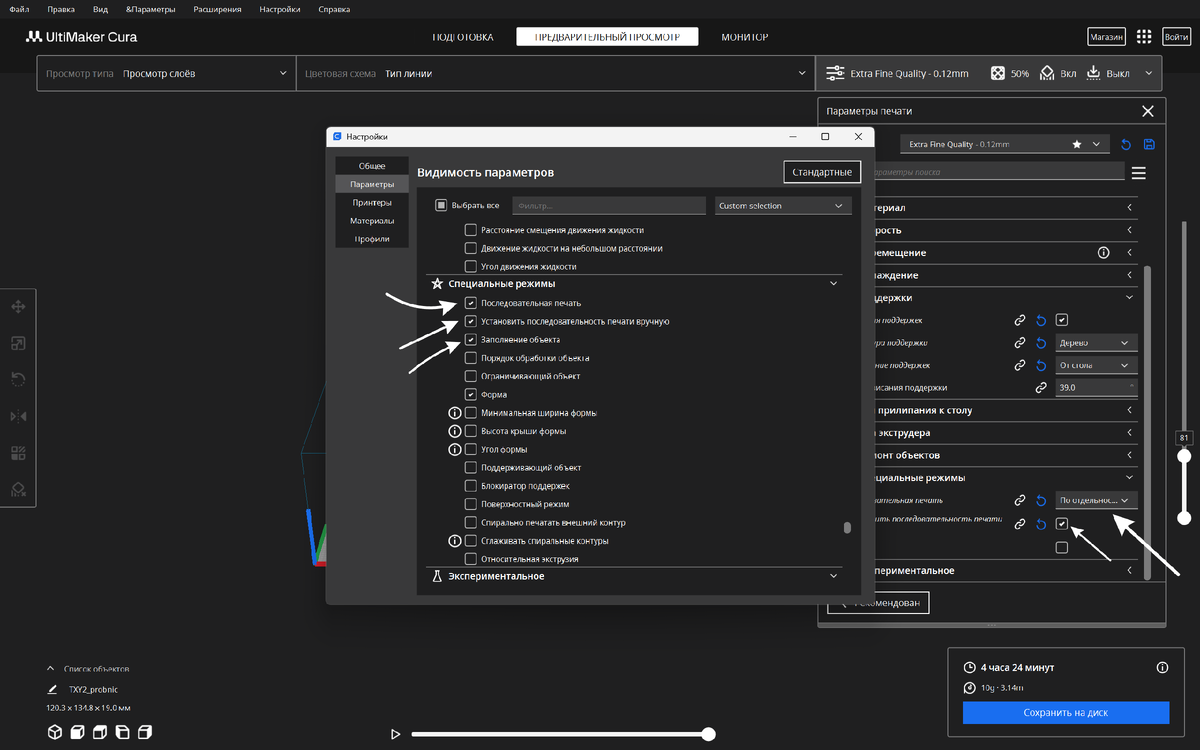Enable Блокиратор поддержек checkbox

(471, 486)
